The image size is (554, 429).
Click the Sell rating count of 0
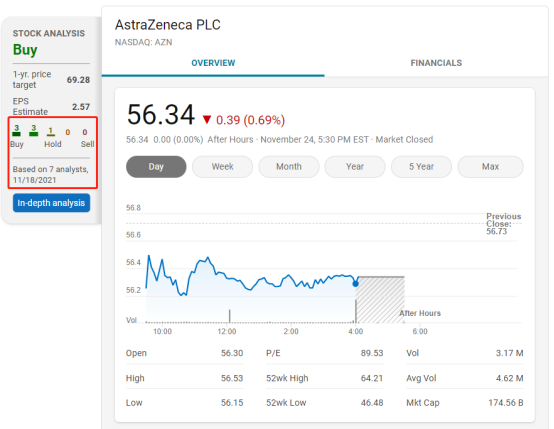[85, 132]
